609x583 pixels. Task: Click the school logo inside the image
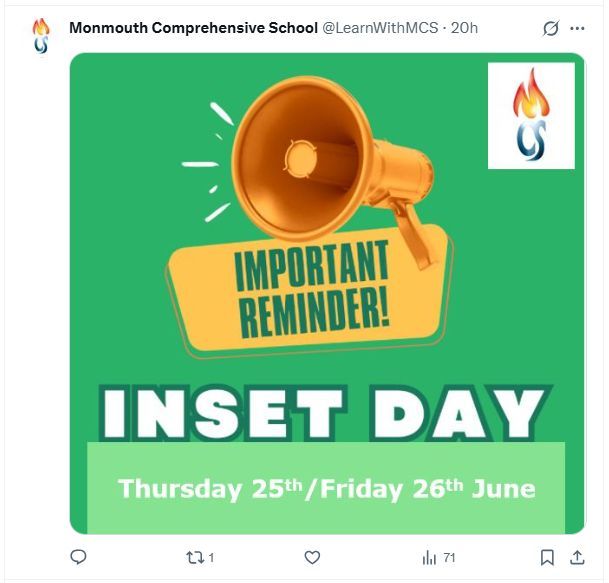531,115
